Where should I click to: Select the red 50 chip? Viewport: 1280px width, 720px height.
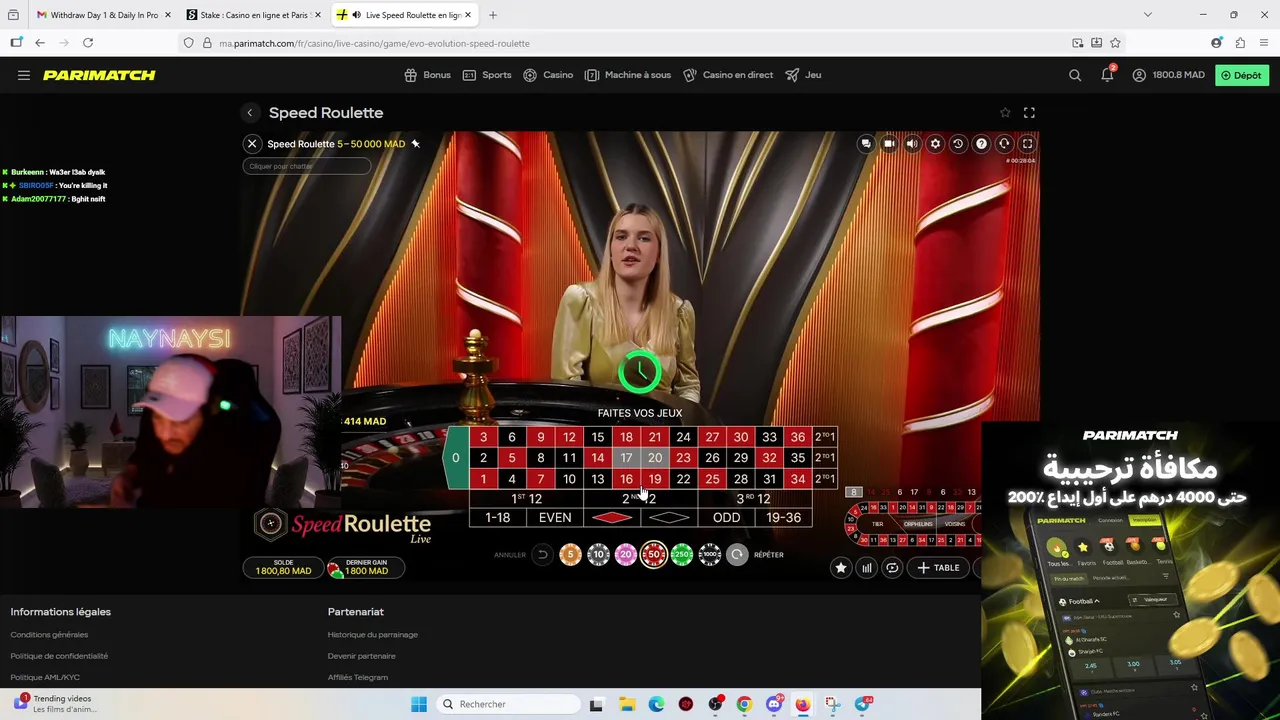pos(654,554)
